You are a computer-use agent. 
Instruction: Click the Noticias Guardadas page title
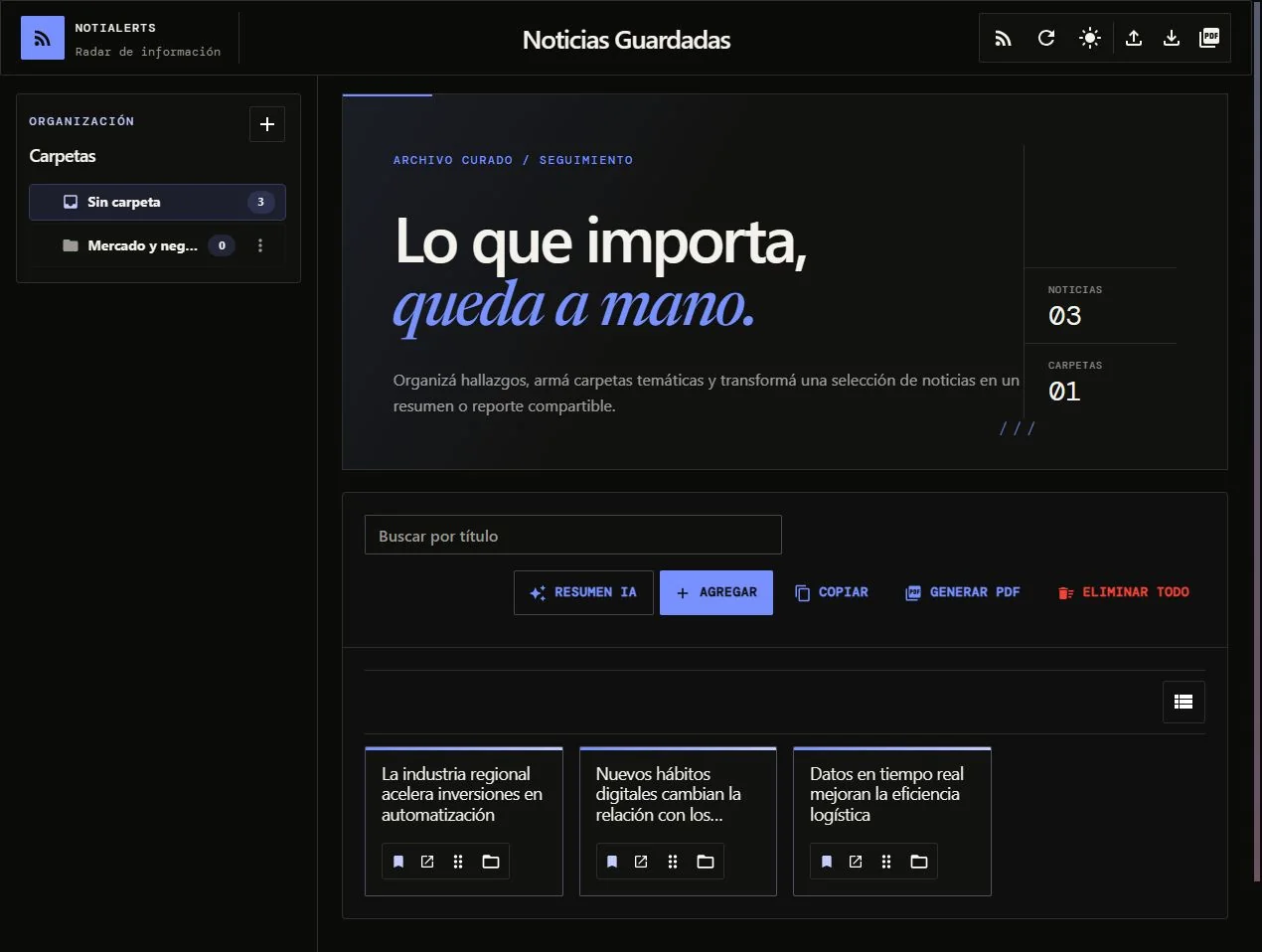point(626,40)
